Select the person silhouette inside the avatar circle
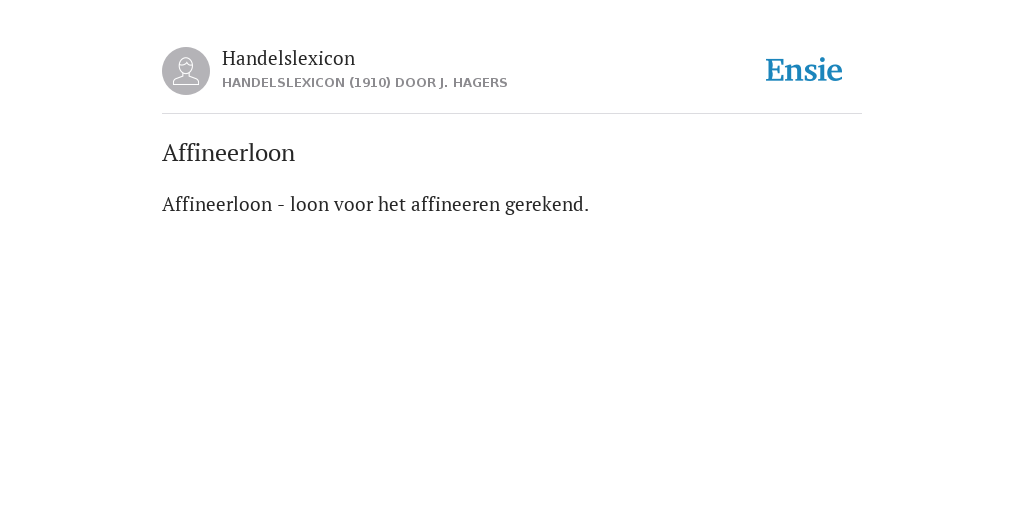This screenshot has width=1024, height=512. (186, 71)
